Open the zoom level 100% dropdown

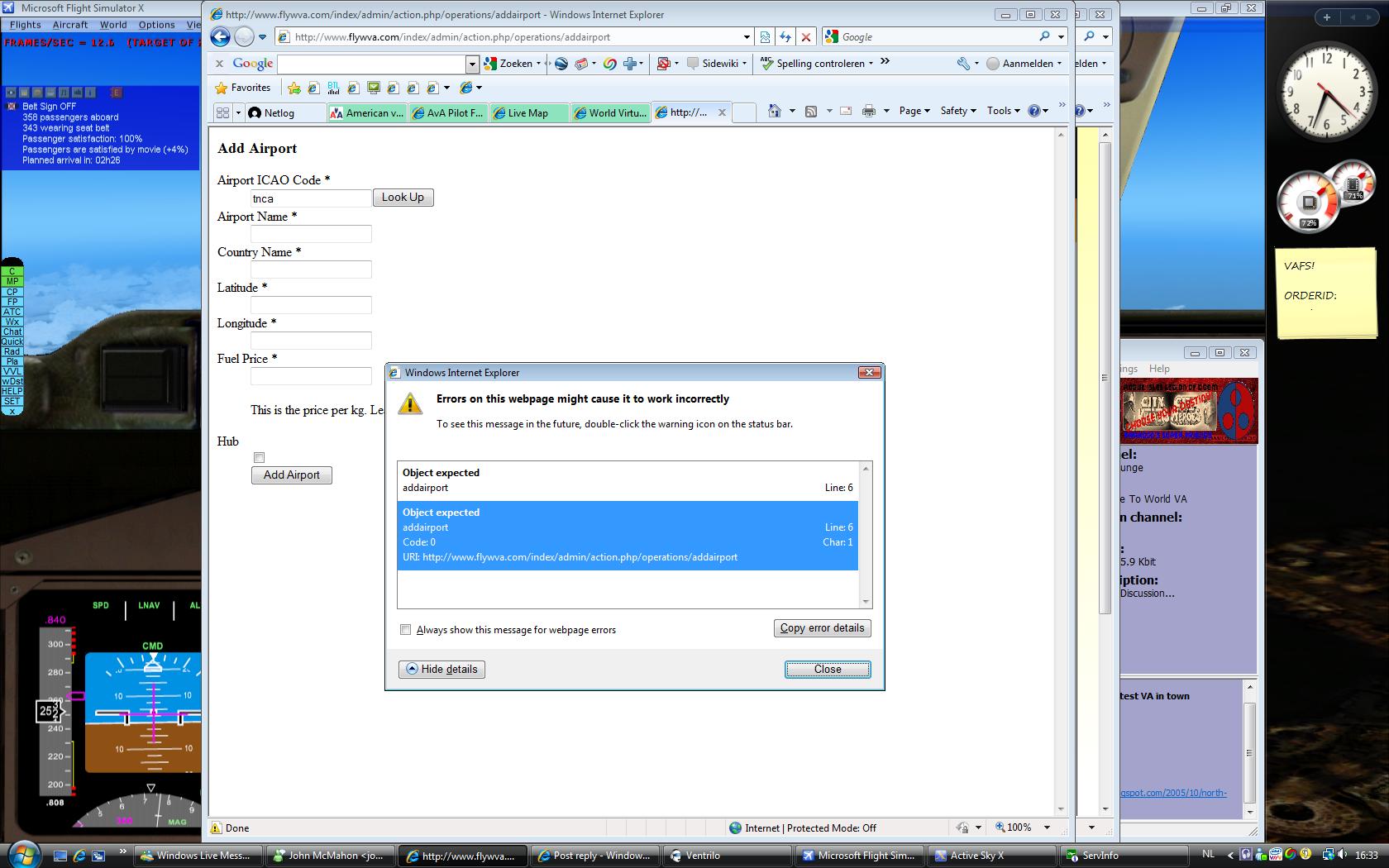[1047, 827]
